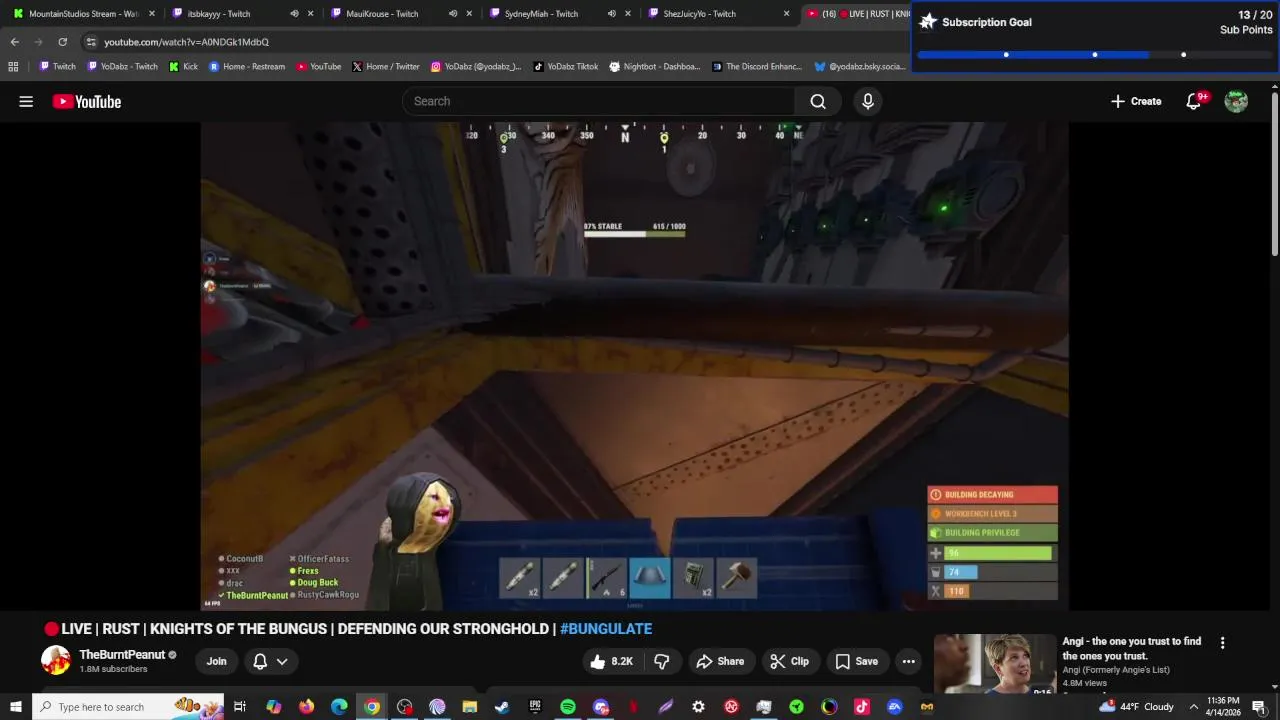Show hidden system tray icons
The width and height of the screenshot is (1280, 720).
coord(1193,707)
